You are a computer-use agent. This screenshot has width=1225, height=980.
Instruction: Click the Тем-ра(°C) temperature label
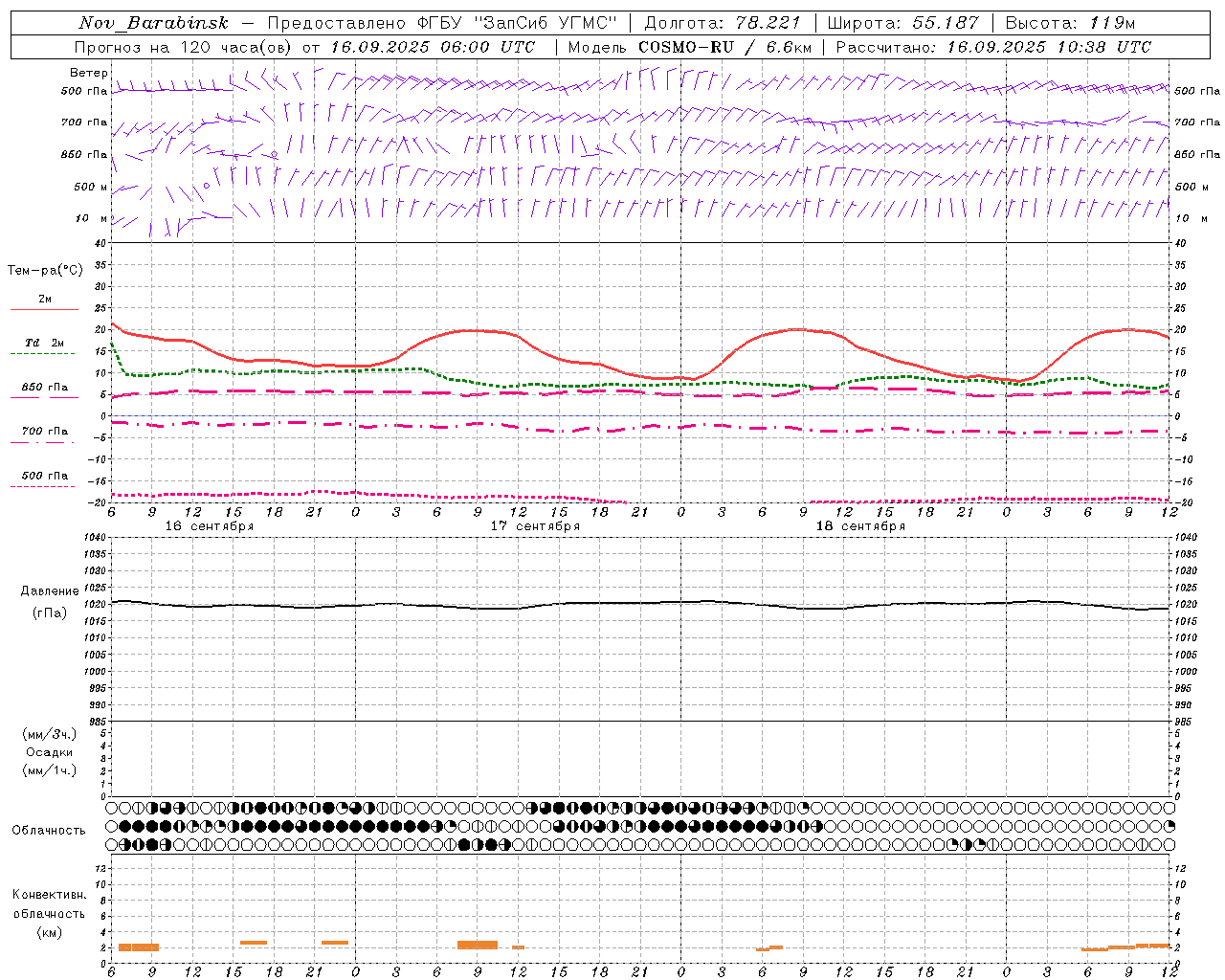[45, 271]
